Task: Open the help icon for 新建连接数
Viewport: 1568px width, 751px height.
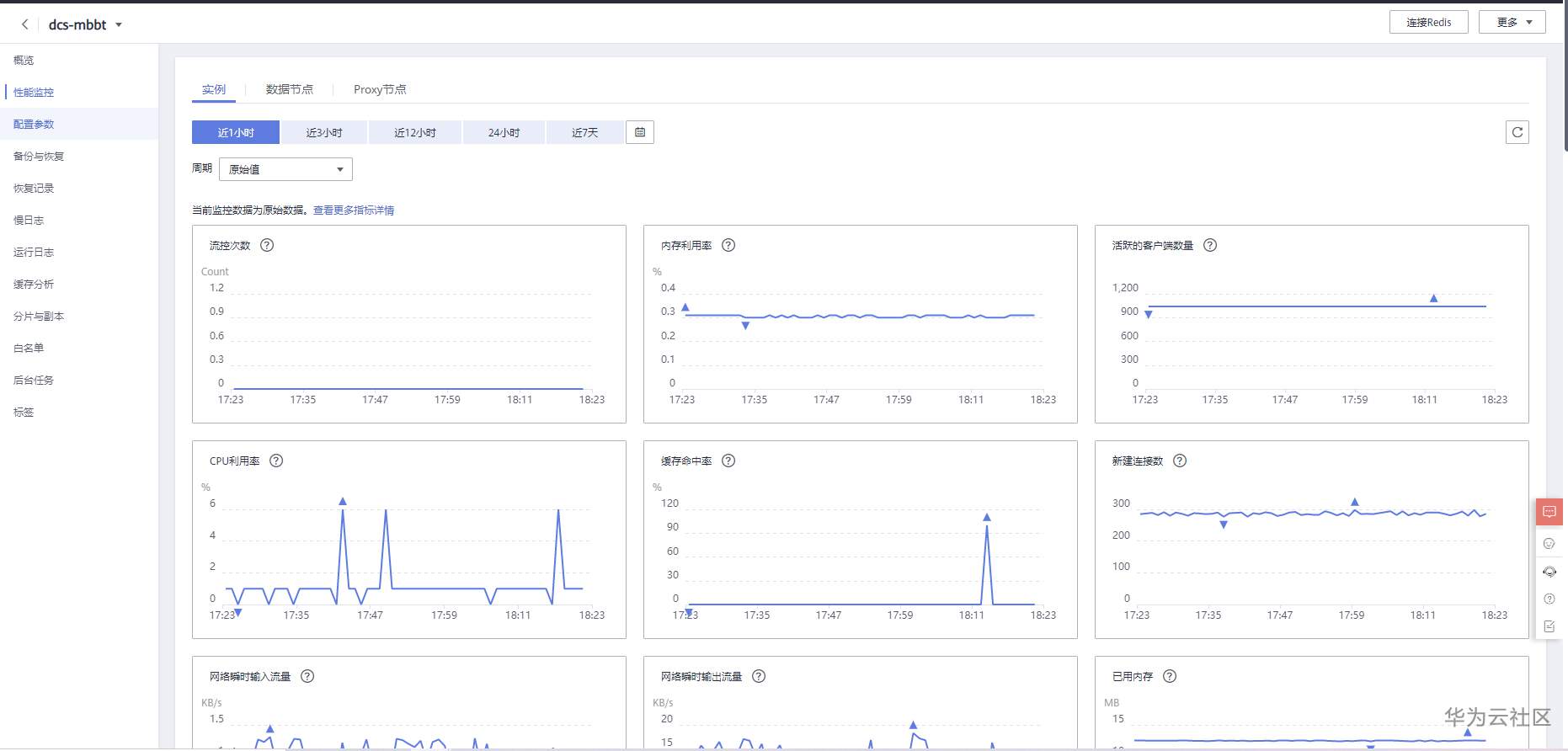Action: (x=1180, y=461)
